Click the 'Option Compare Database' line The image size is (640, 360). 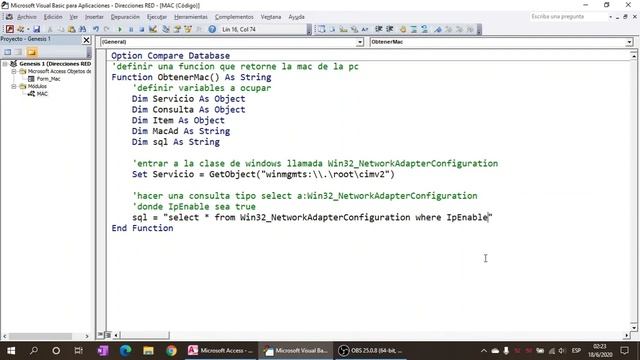pos(171,56)
